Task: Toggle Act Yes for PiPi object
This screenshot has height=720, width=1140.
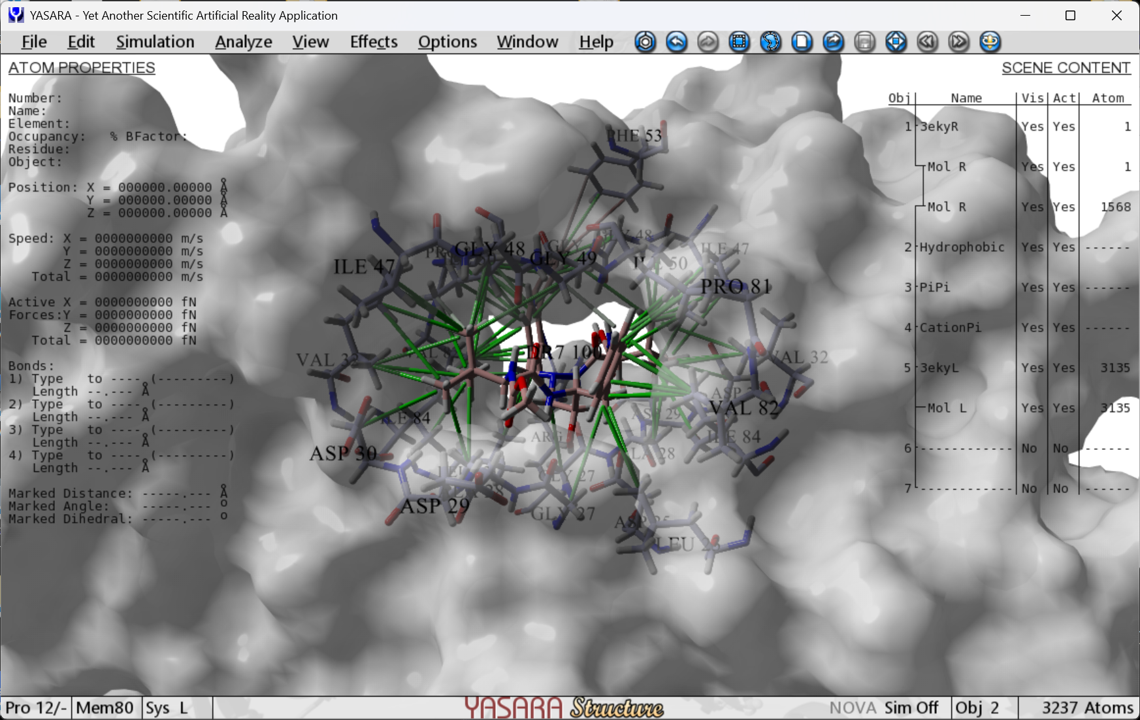Action: click(1064, 287)
